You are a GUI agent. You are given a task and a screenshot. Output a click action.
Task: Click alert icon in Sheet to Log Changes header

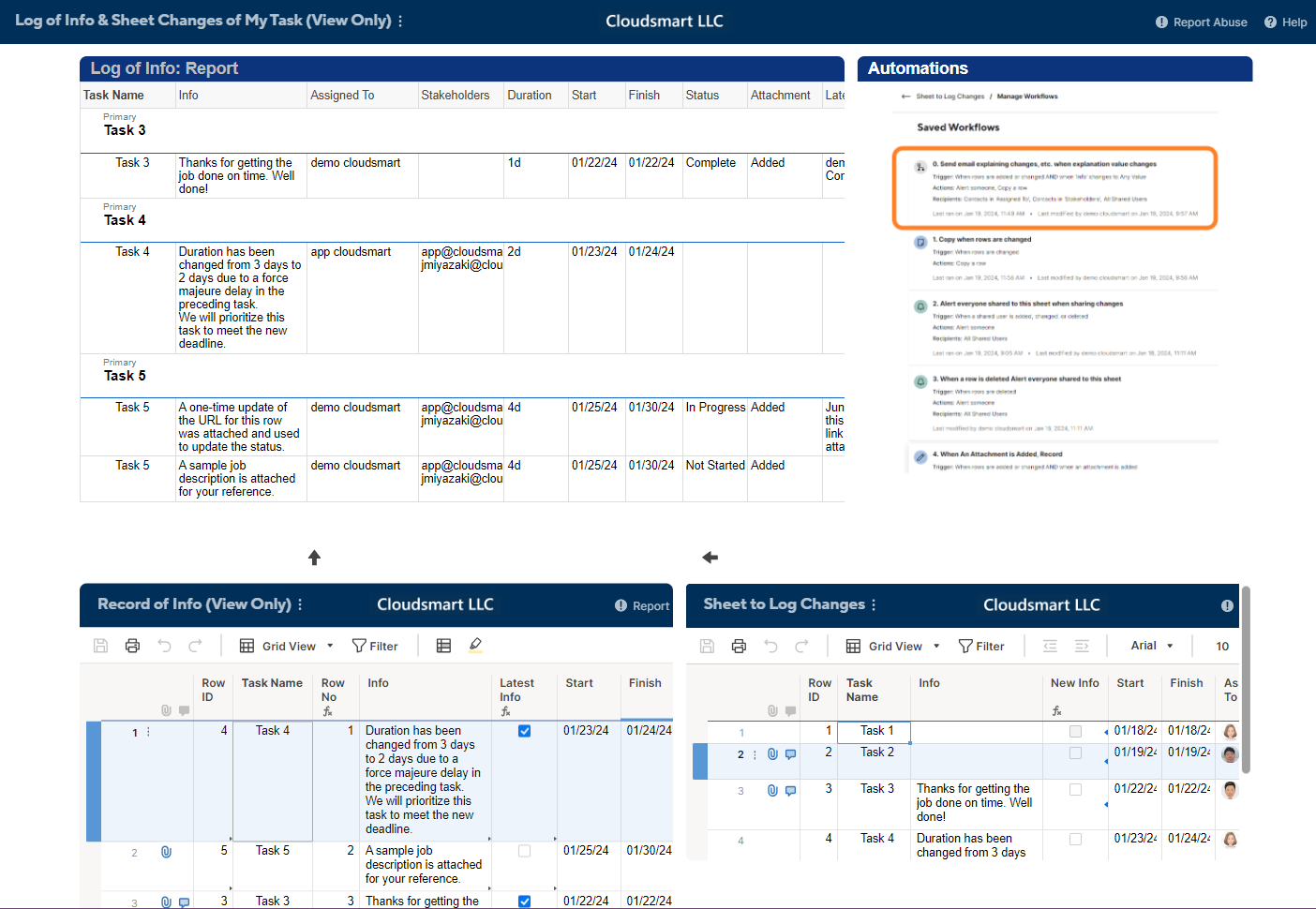point(1227,605)
